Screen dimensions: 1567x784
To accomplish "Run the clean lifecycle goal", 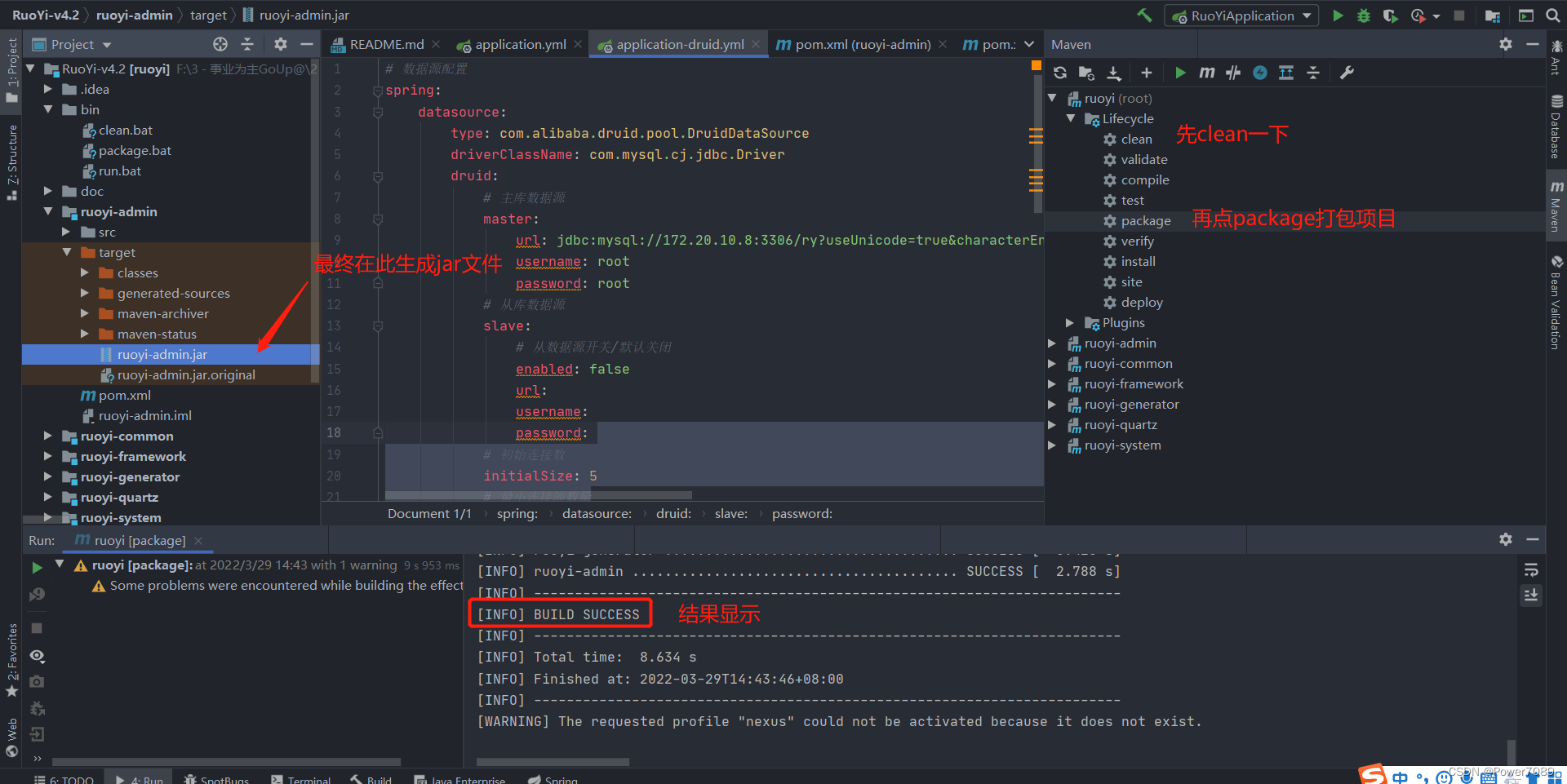I will coord(1136,139).
